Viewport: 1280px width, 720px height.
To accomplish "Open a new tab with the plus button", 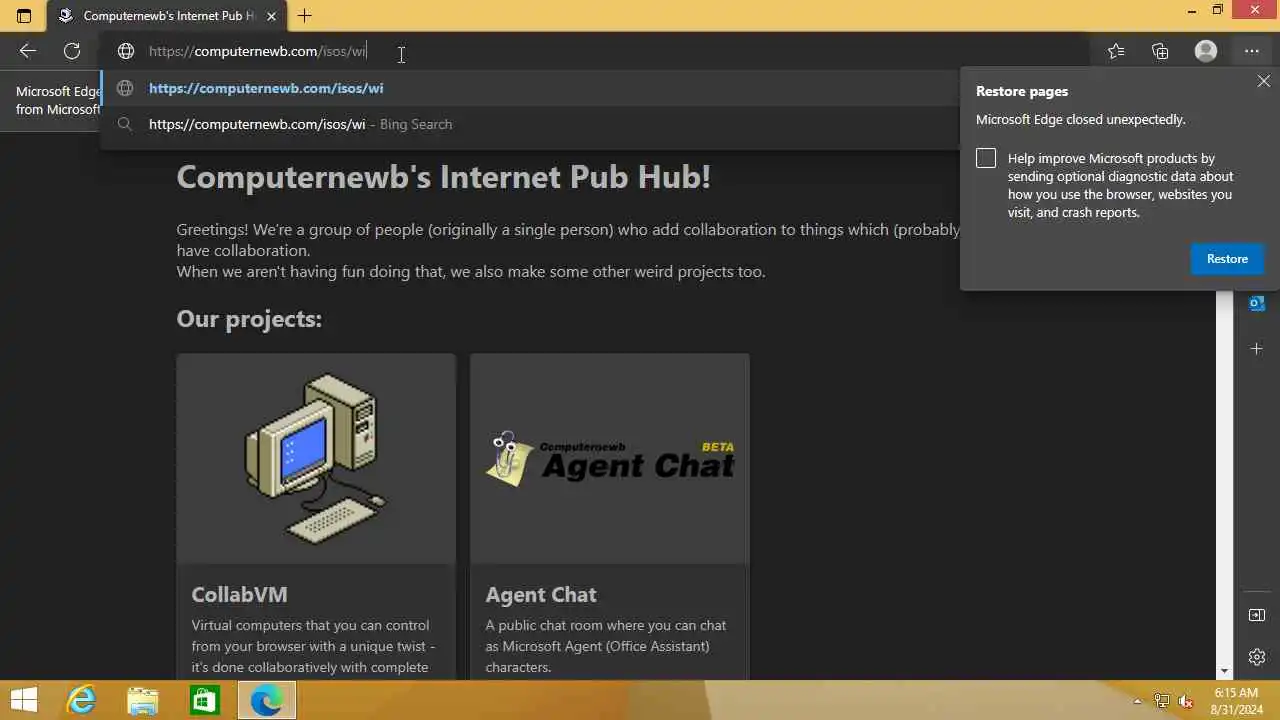I will [x=305, y=16].
